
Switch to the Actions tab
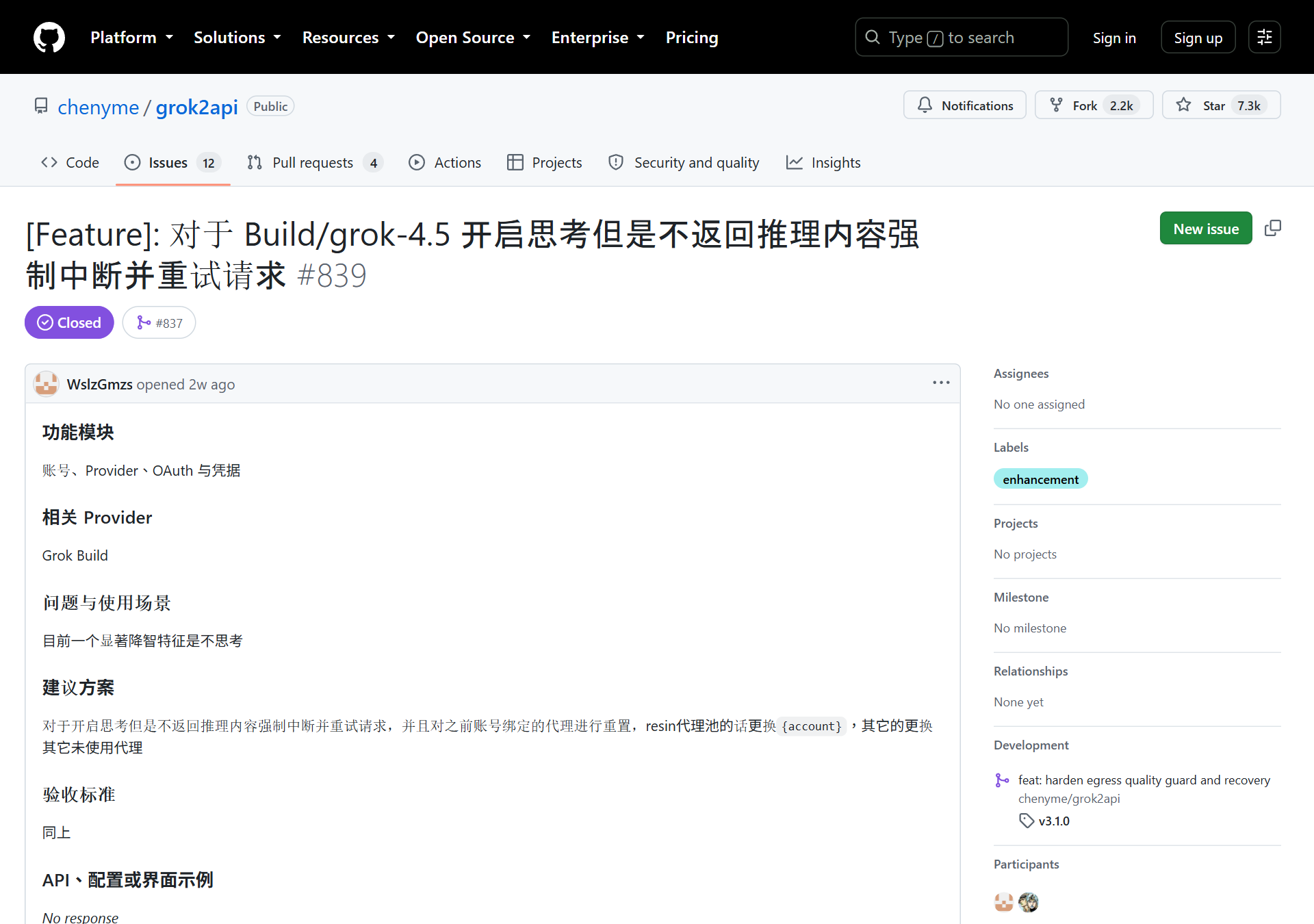click(445, 162)
